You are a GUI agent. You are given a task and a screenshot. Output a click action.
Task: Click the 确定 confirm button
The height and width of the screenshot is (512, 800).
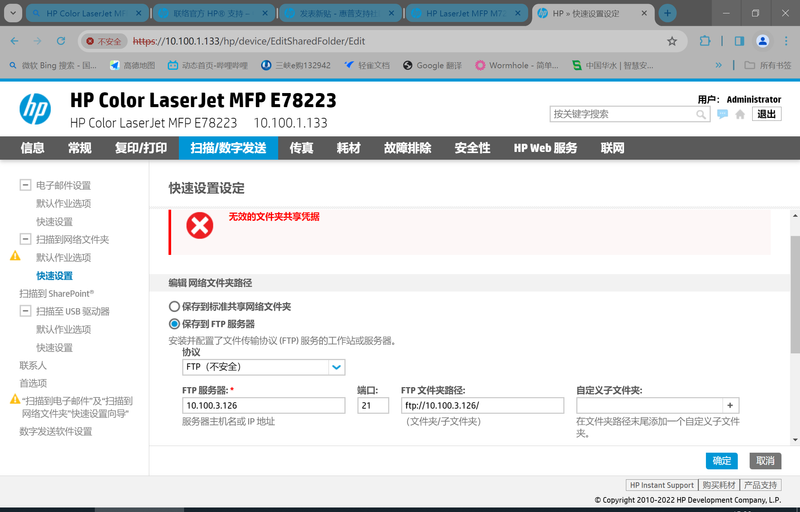click(x=722, y=460)
